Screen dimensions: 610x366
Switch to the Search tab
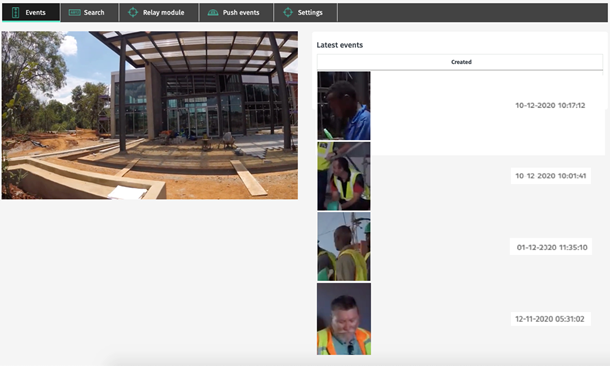point(89,12)
